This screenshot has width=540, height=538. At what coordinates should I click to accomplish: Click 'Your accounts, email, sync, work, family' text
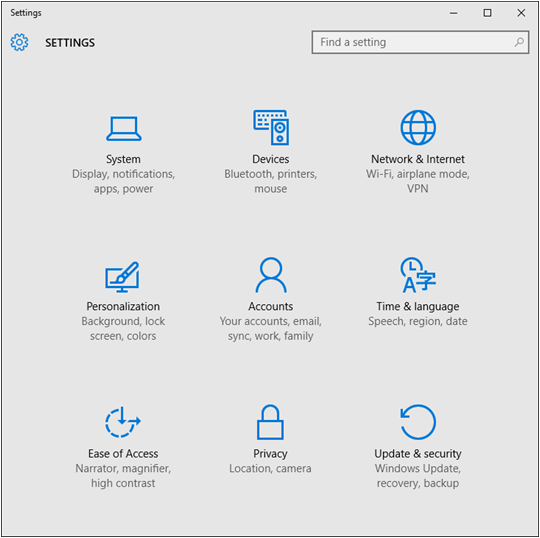[271, 328]
